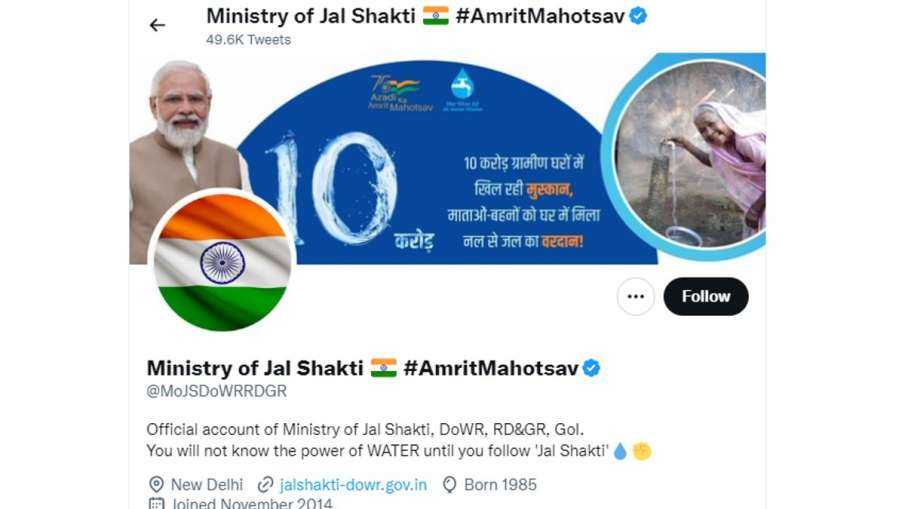Click the Indian flag emoji in header title
This screenshot has height=509, width=905.
(x=435, y=16)
